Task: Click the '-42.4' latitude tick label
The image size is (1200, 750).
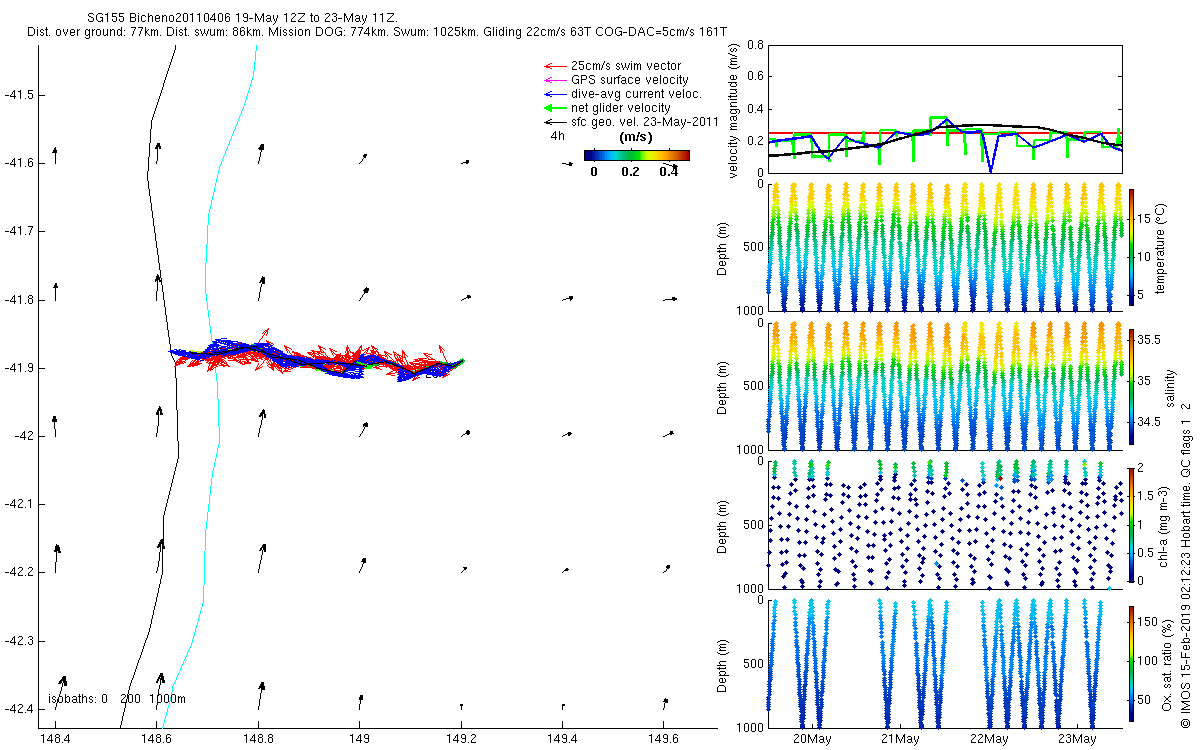Action: tap(20, 709)
